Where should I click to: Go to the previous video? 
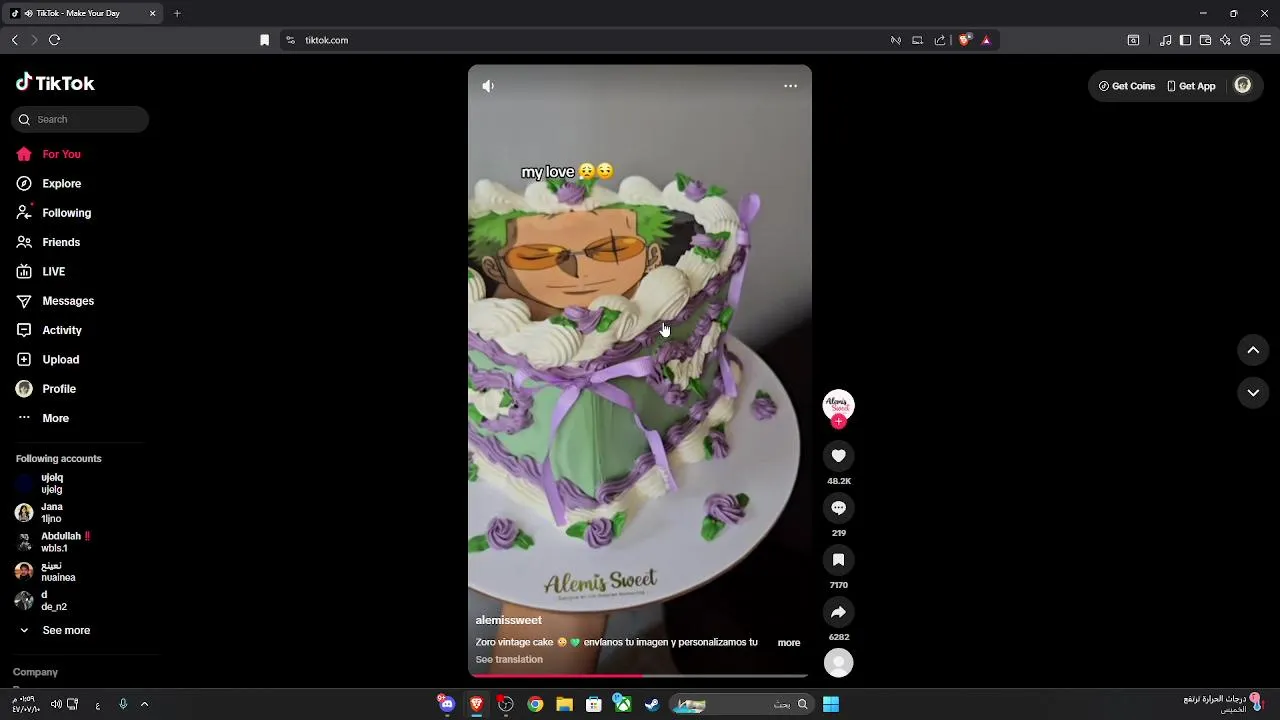1253,350
